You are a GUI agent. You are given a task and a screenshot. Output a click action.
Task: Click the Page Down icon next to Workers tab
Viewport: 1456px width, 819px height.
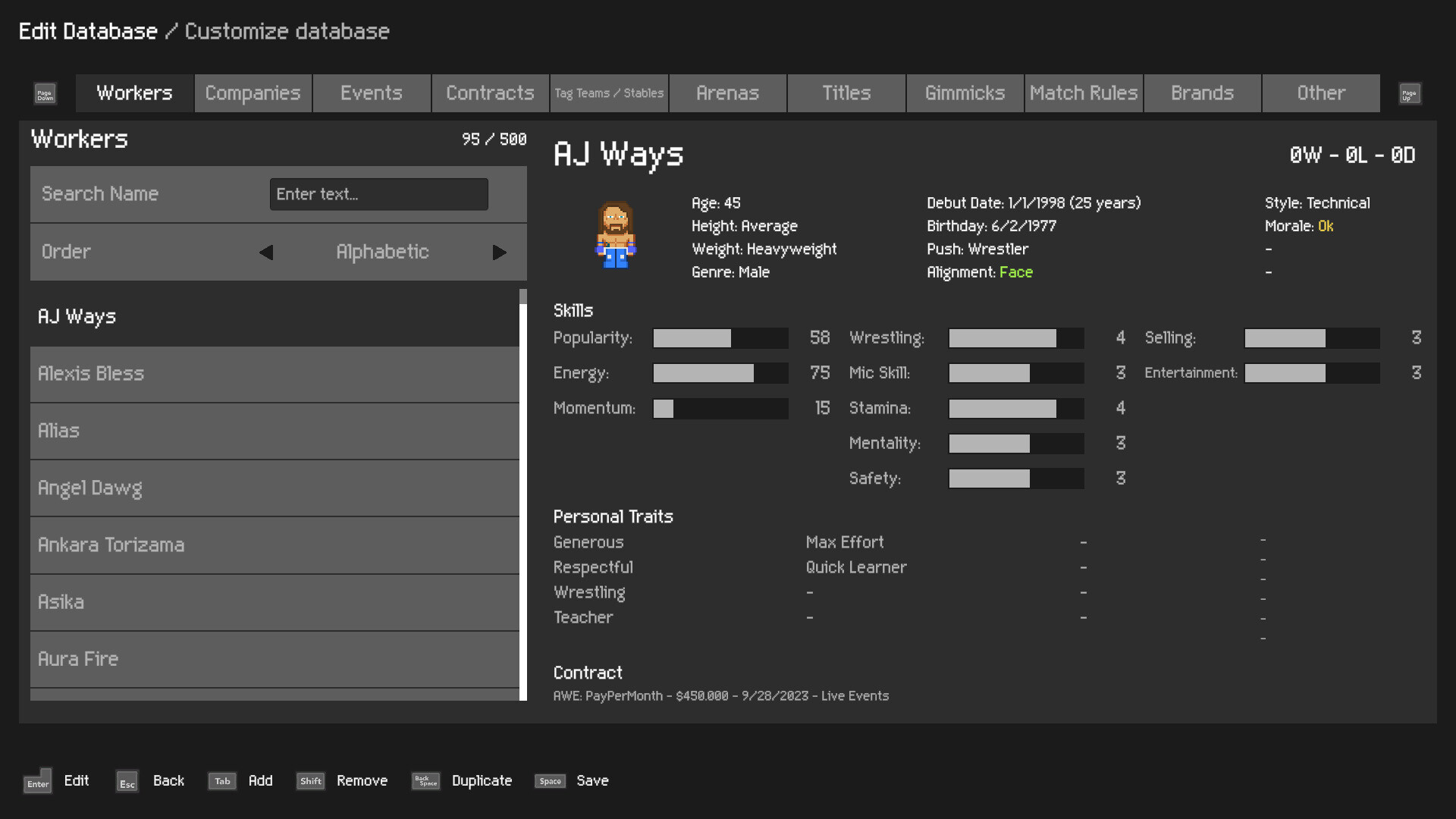(45, 93)
